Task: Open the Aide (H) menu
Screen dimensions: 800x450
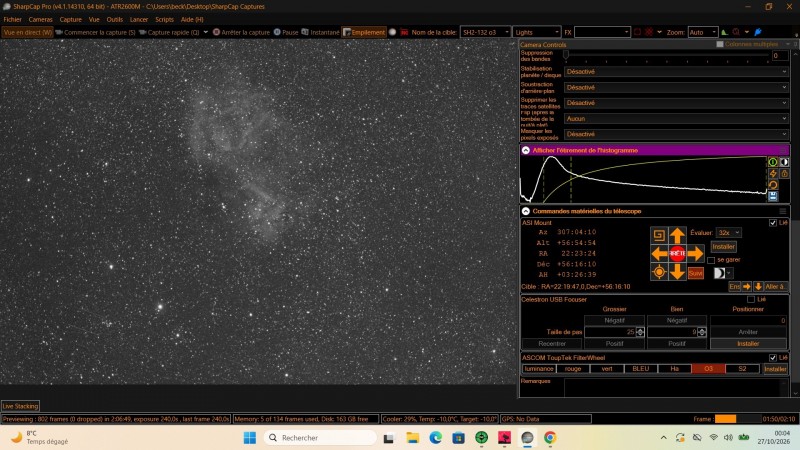Action: click(x=192, y=19)
